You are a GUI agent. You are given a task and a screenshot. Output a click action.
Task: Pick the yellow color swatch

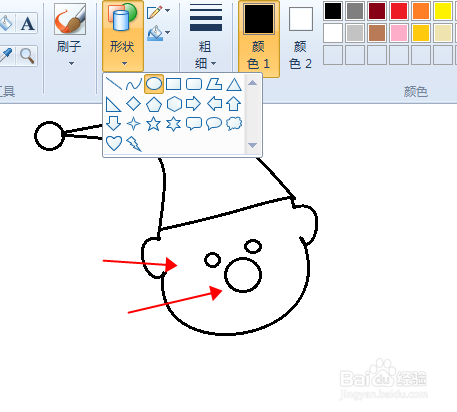443,11
